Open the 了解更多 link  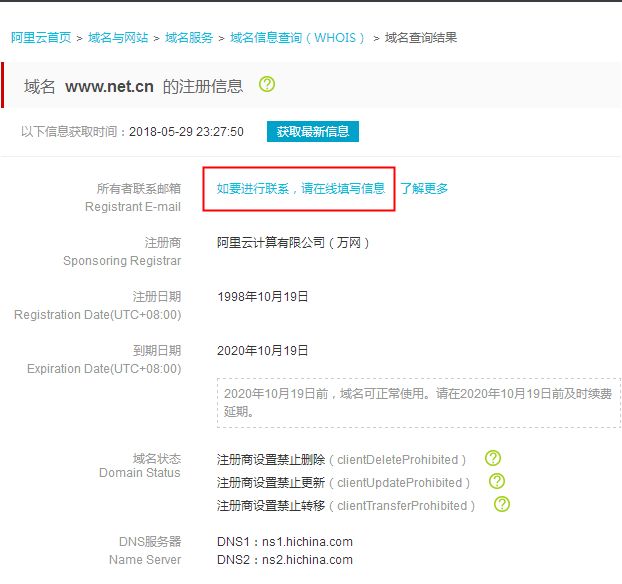click(x=424, y=188)
